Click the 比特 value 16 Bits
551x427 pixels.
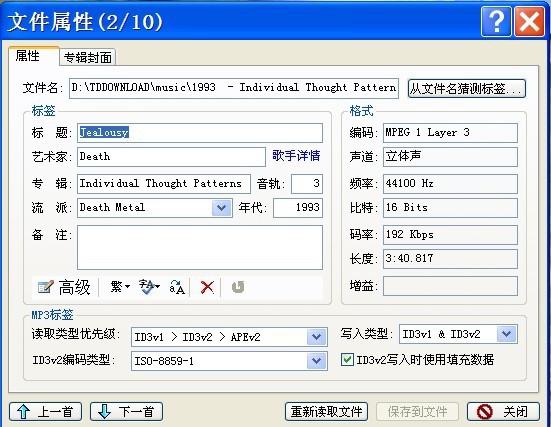pos(450,208)
